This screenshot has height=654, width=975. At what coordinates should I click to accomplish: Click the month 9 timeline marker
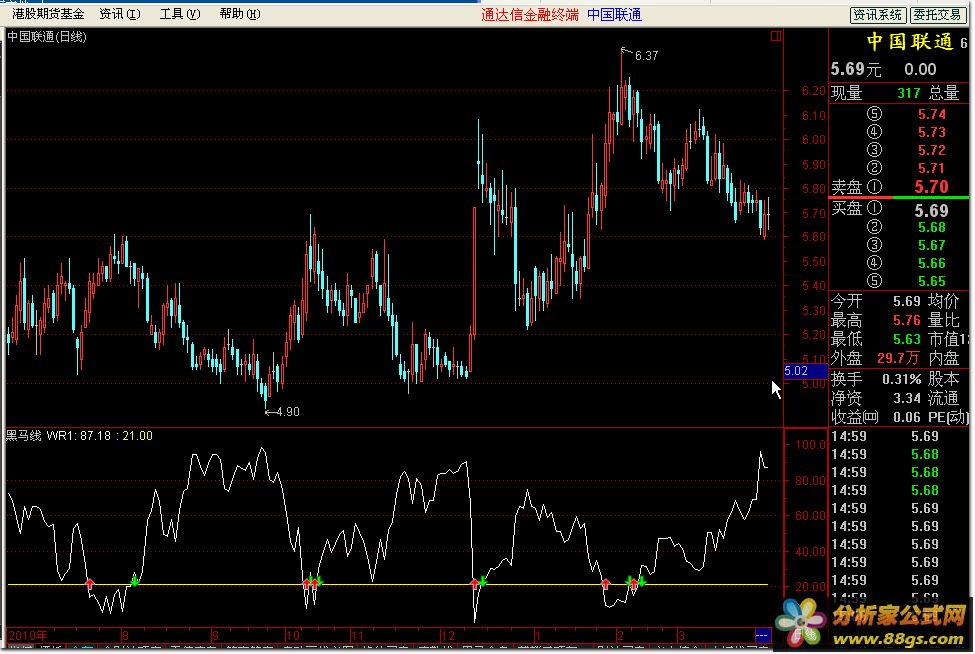coord(215,635)
